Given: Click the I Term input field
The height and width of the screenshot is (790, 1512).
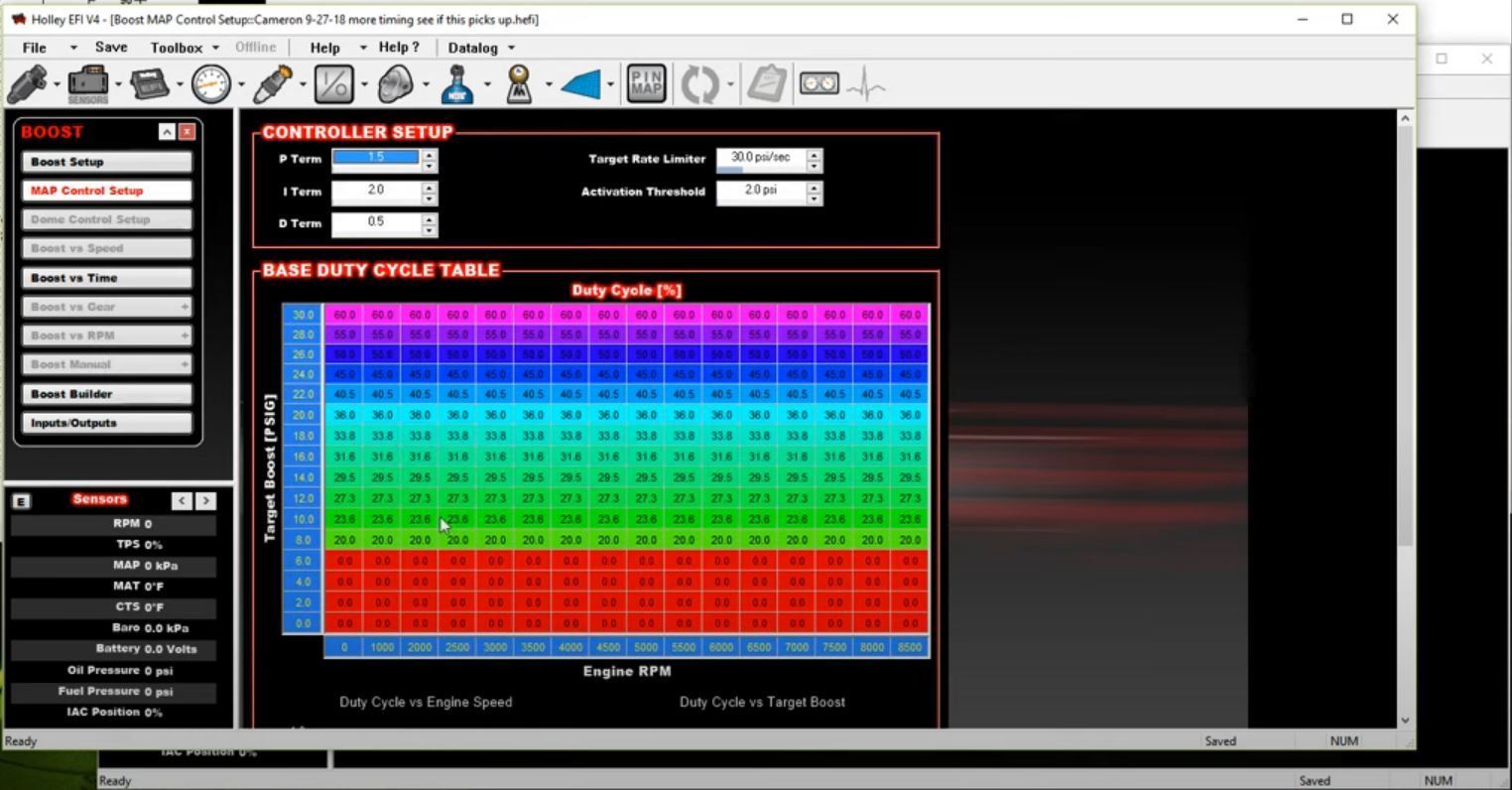Looking at the screenshot, I should [375, 191].
